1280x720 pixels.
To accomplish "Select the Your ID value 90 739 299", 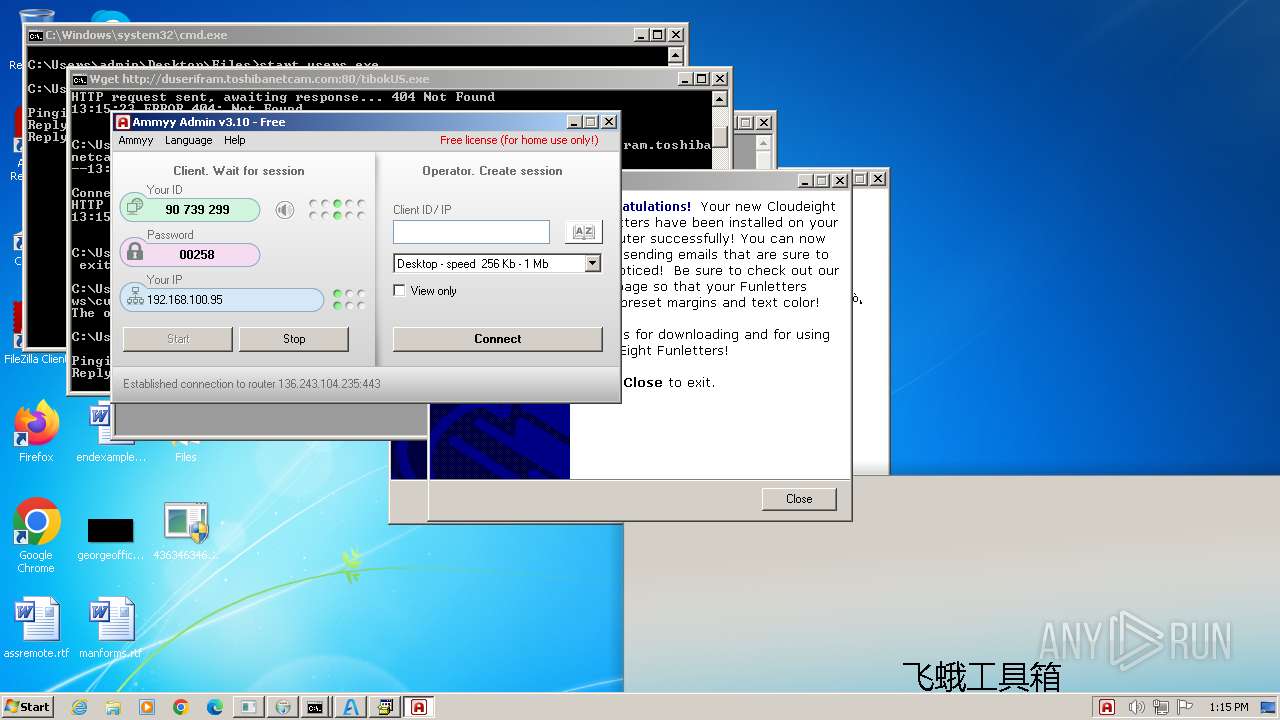I will 198,210.
